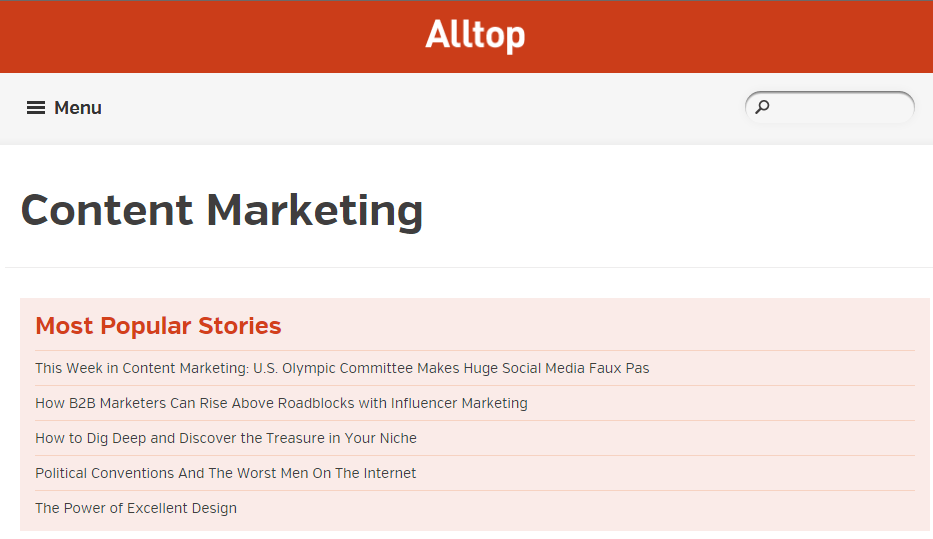This screenshot has height=539, width=933.
Task: Click the magnifying glass search icon
Action: pyautogui.click(x=762, y=107)
